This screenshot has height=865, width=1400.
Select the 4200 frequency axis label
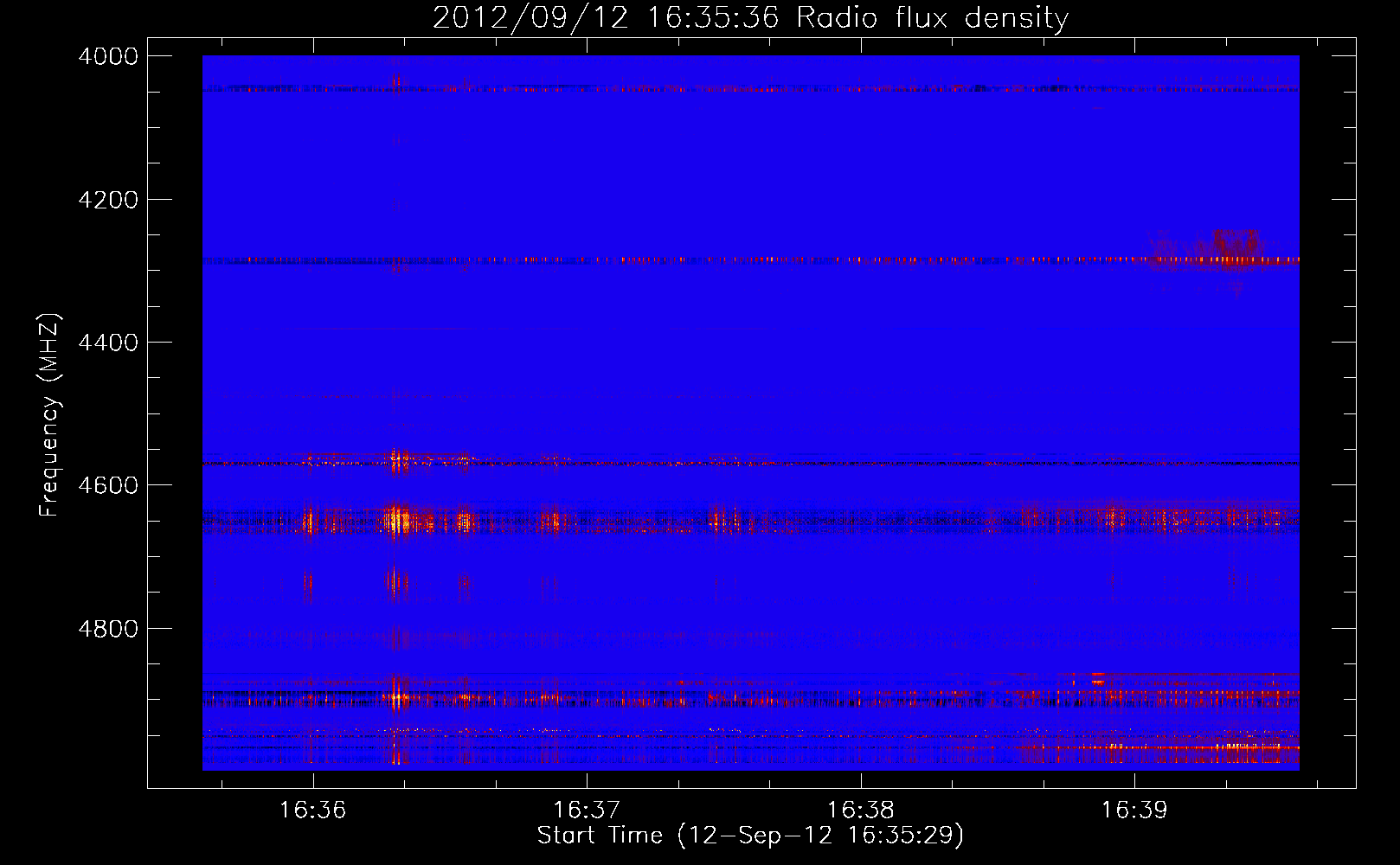pos(108,200)
